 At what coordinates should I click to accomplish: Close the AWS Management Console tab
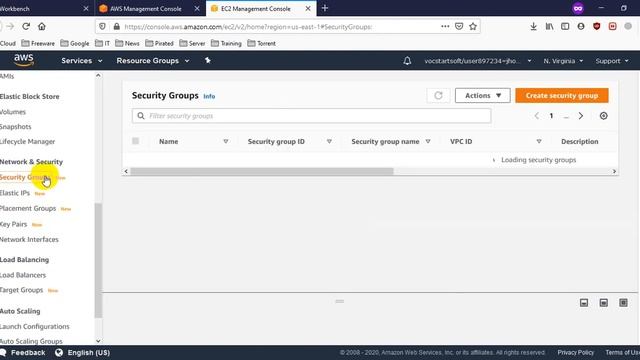tap(197, 8)
